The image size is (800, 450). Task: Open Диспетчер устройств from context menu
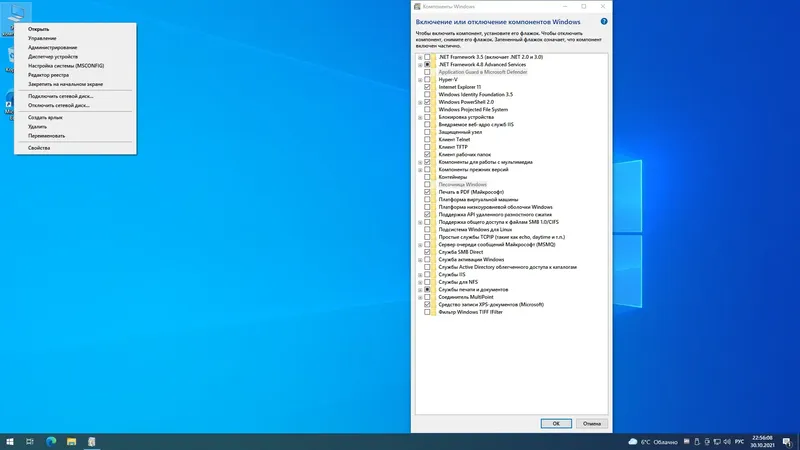pos(75,57)
